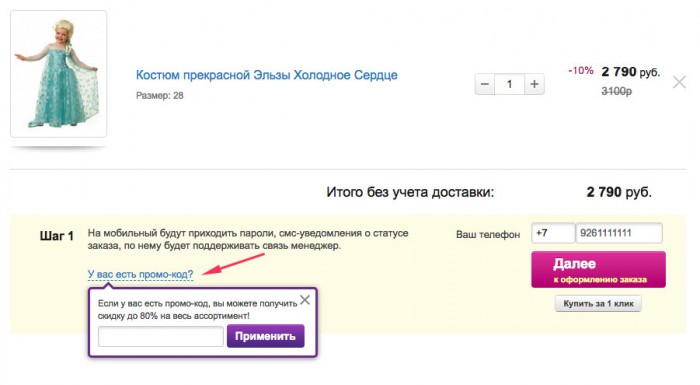Increase quantity with the plus button
This screenshot has height=385, width=700.
pos(534,84)
